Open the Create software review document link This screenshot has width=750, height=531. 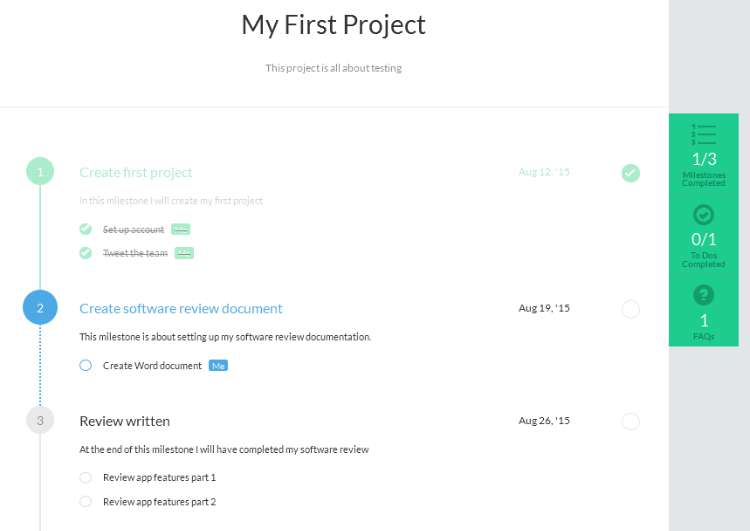[x=181, y=309]
